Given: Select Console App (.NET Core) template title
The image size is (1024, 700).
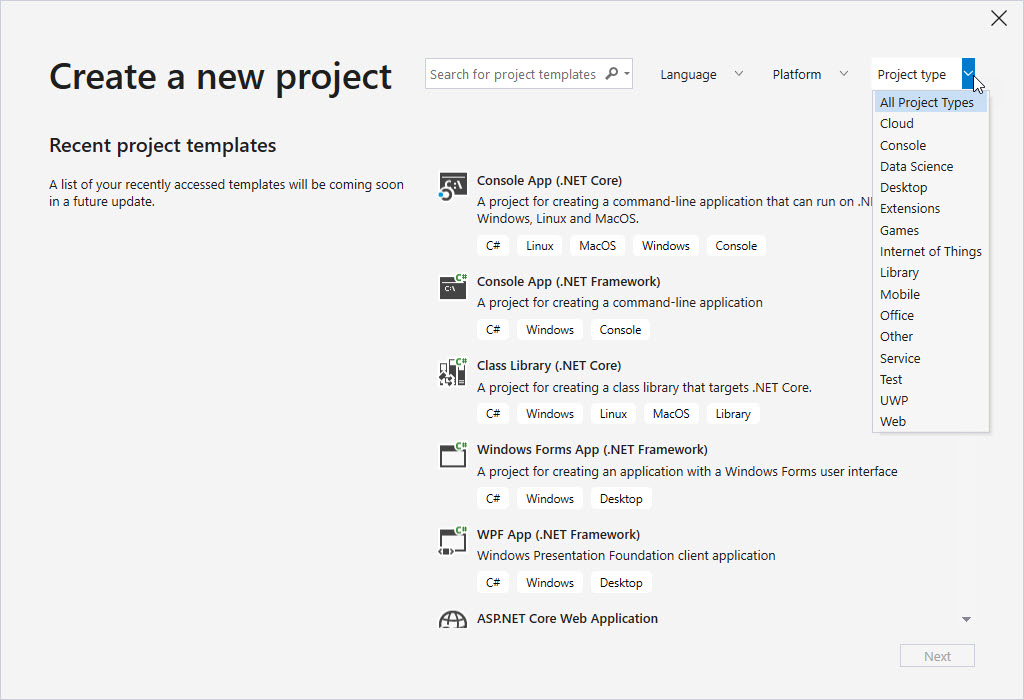Looking at the screenshot, I should 549,180.
